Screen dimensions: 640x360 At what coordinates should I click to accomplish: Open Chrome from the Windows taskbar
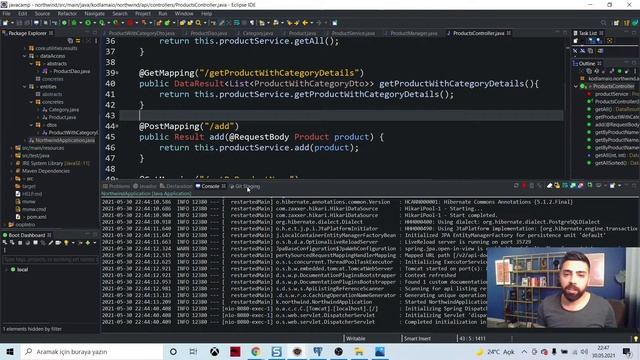coord(256,351)
